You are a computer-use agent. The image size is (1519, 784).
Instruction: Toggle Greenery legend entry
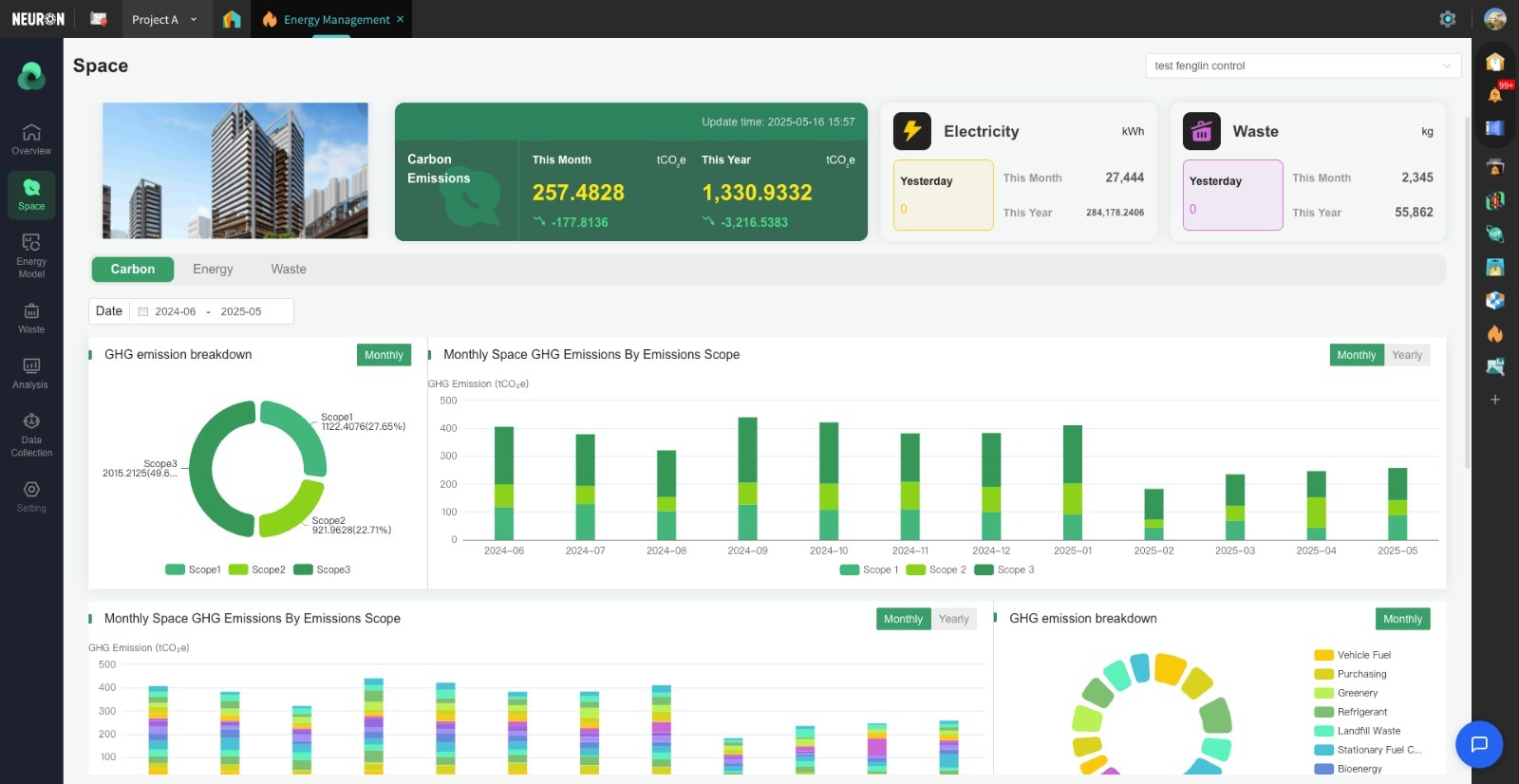pyautogui.click(x=1346, y=693)
